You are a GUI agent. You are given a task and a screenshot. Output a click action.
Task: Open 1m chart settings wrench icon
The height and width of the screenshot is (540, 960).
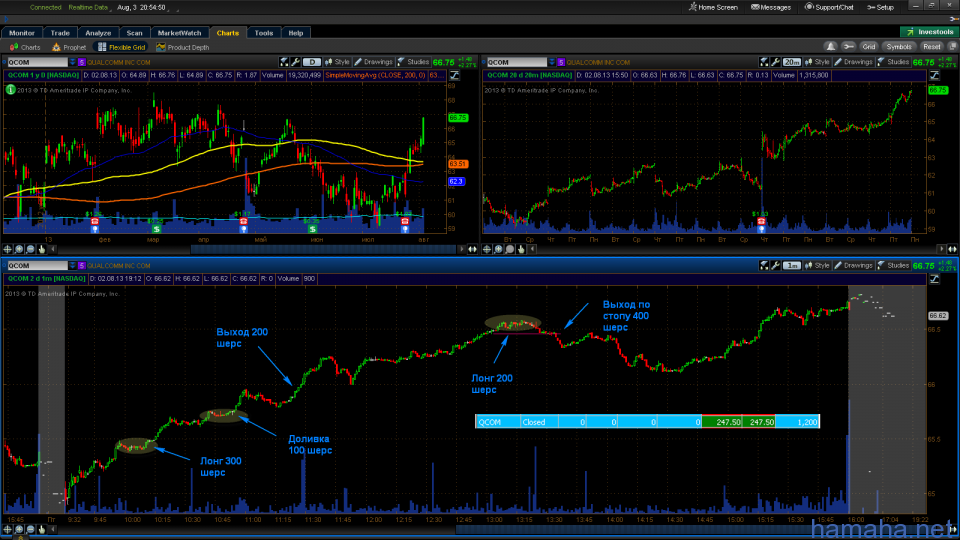(x=775, y=266)
